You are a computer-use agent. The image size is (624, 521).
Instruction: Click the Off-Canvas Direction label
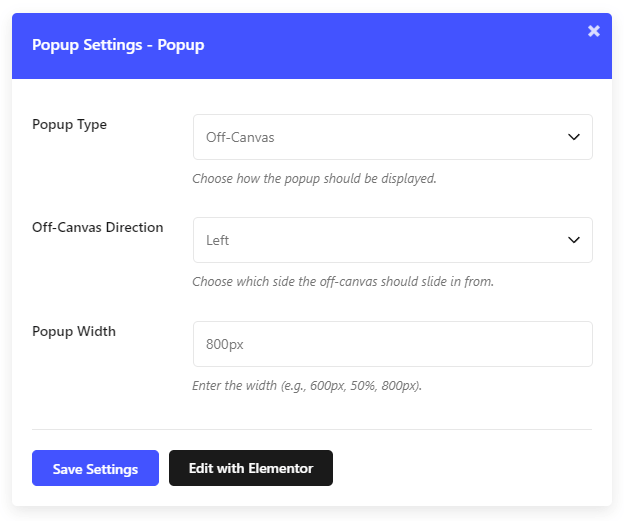[98, 227]
